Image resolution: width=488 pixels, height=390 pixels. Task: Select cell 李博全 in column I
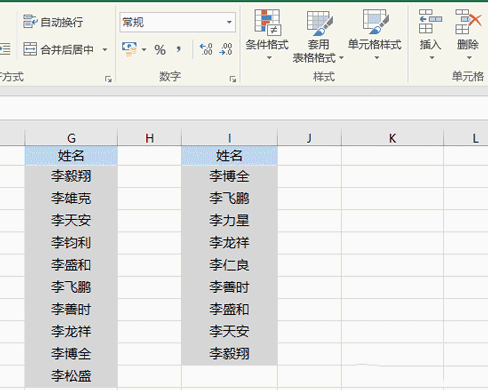(229, 176)
